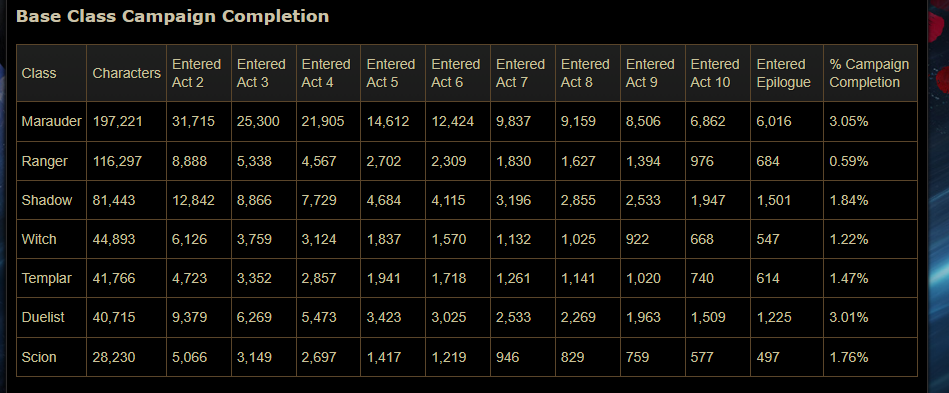Select the Entered Act 6 header

(x=458, y=73)
